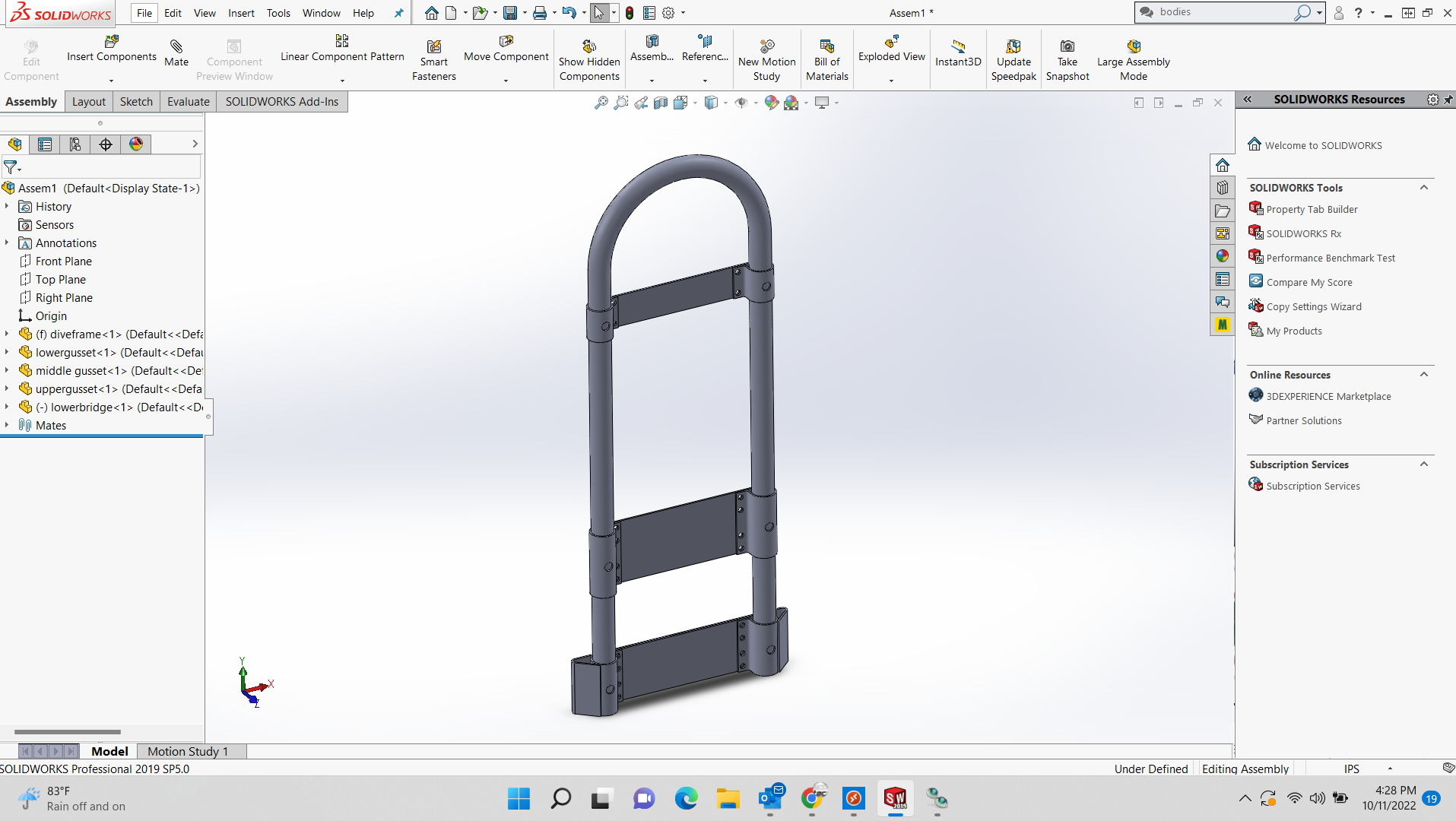Click the Insert Components tool
Image resolution: width=1456 pixels, height=821 pixels.
[111, 49]
